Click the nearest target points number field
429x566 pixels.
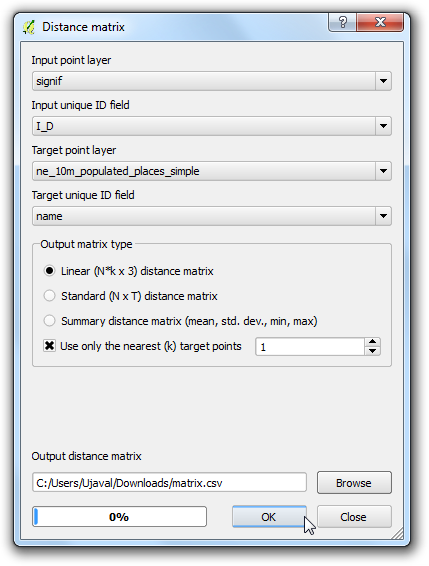point(310,347)
